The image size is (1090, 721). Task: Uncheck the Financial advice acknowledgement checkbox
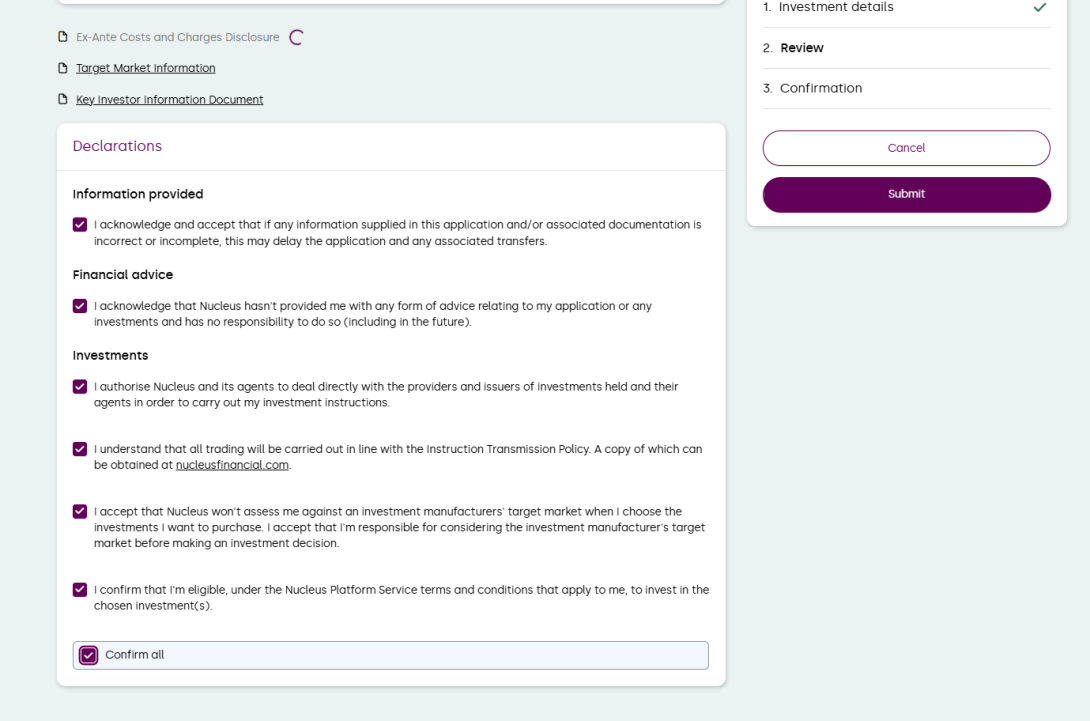point(80,306)
